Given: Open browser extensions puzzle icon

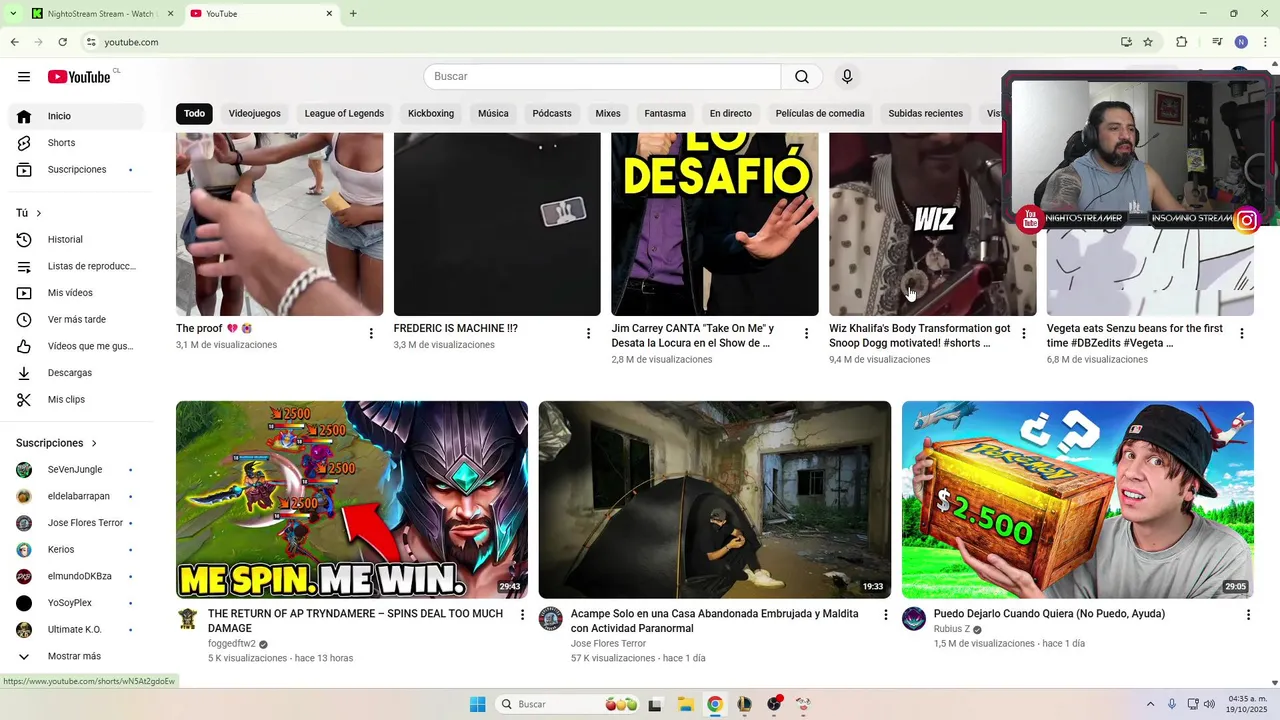Looking at the screenshot, I should pyautogui.click(x=1181, y=42).
